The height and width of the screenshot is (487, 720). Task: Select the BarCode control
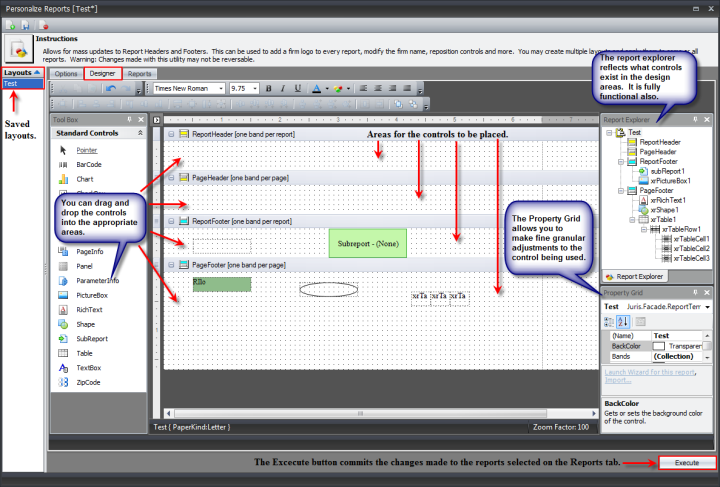point(90,164)
